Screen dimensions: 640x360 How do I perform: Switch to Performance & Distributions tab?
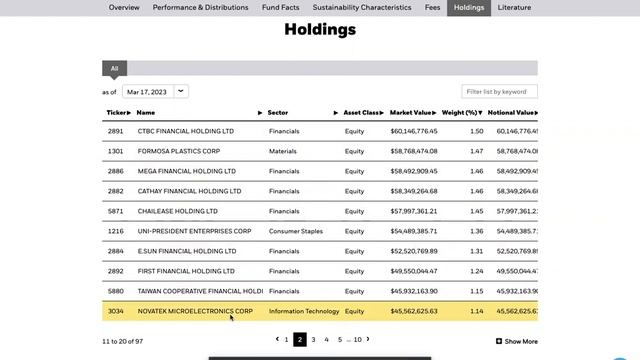[200, 7]
